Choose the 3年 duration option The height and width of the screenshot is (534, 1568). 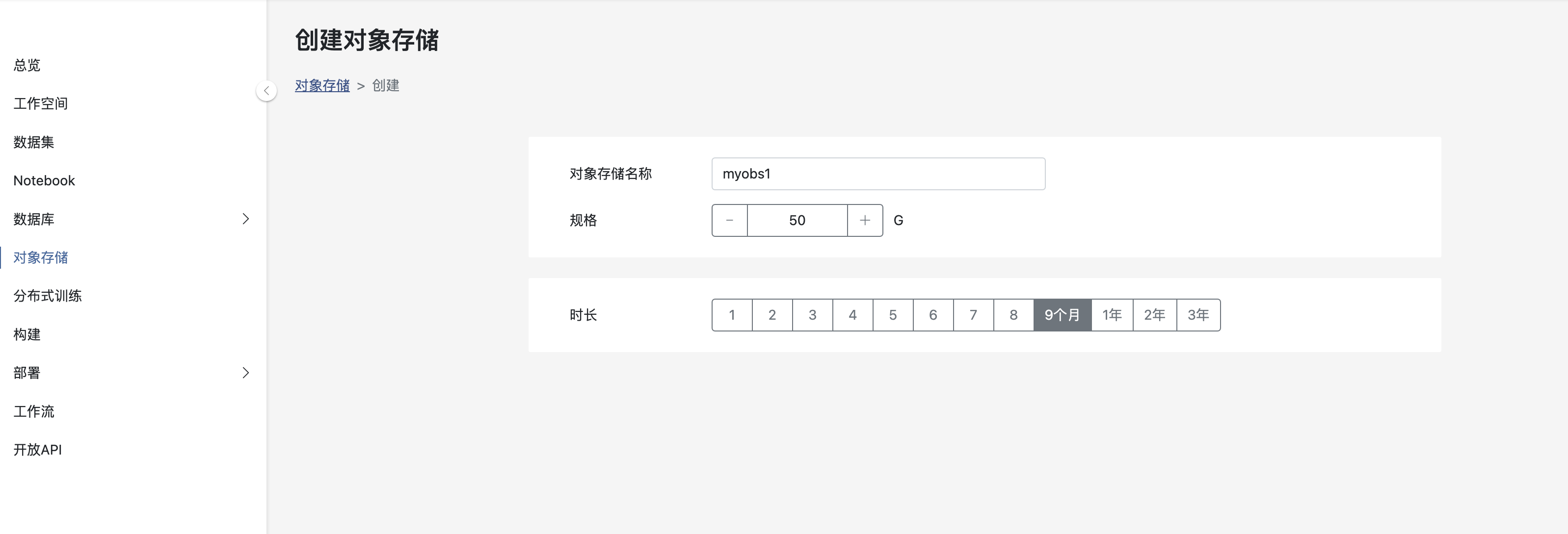tap(1197, 315)
